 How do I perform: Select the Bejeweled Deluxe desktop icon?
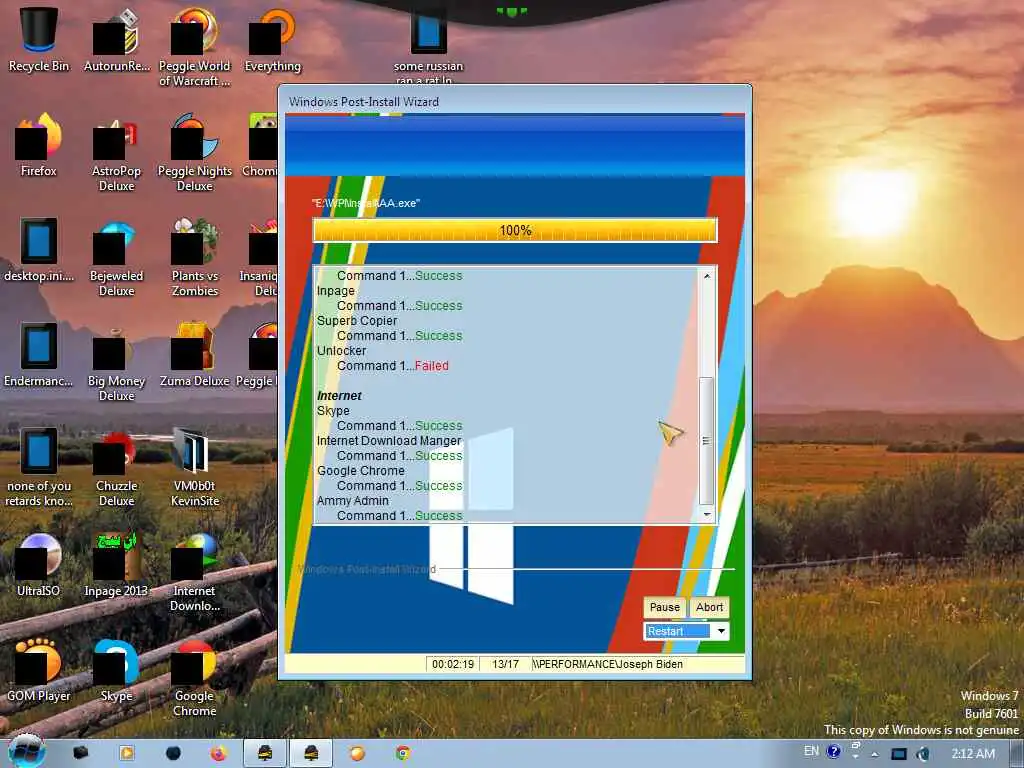tap(116, 257)
